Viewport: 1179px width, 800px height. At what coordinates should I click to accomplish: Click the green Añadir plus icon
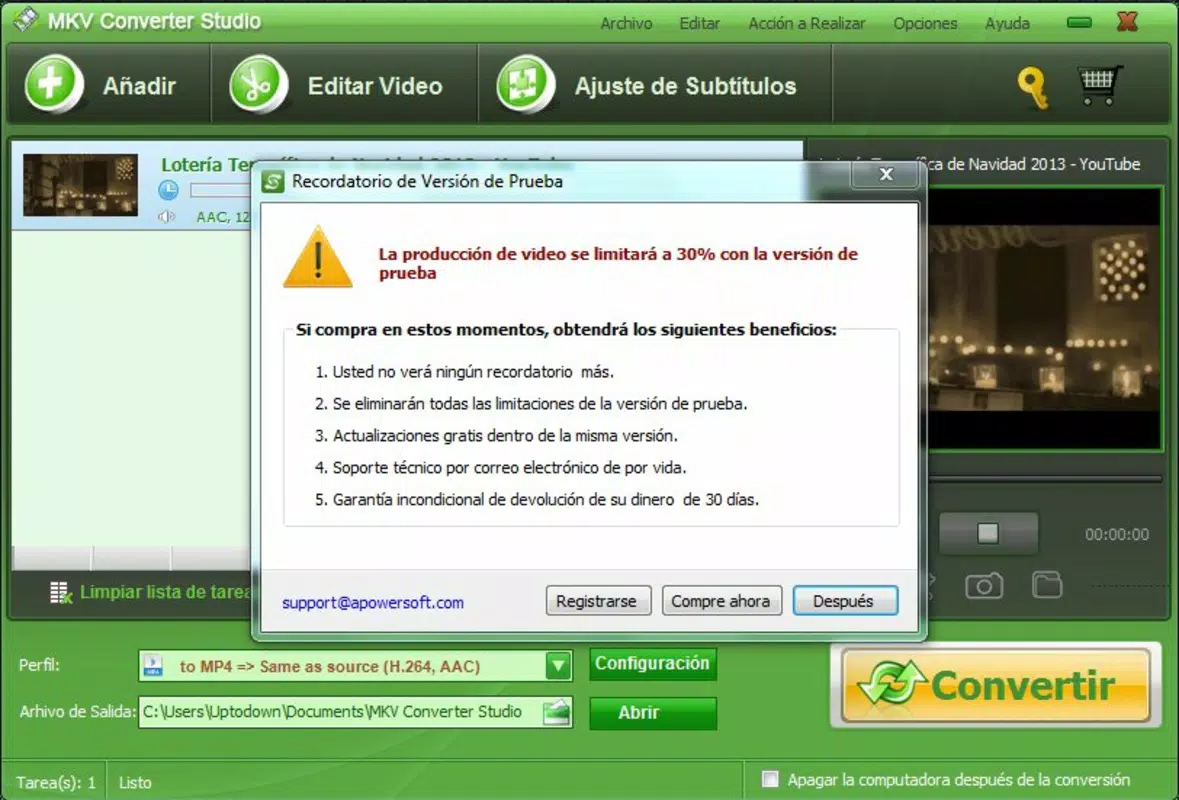(53, 83)
